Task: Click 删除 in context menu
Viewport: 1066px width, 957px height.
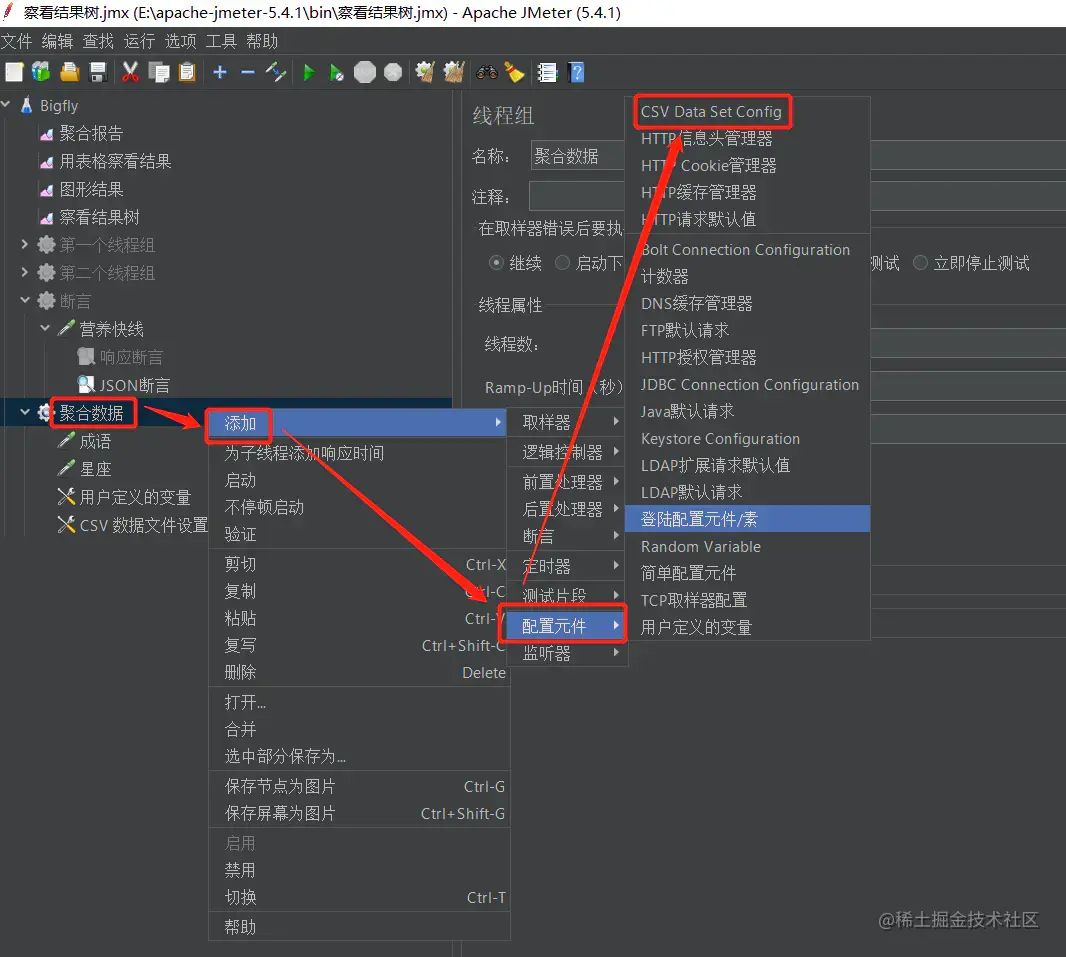Action: [359, 672]
